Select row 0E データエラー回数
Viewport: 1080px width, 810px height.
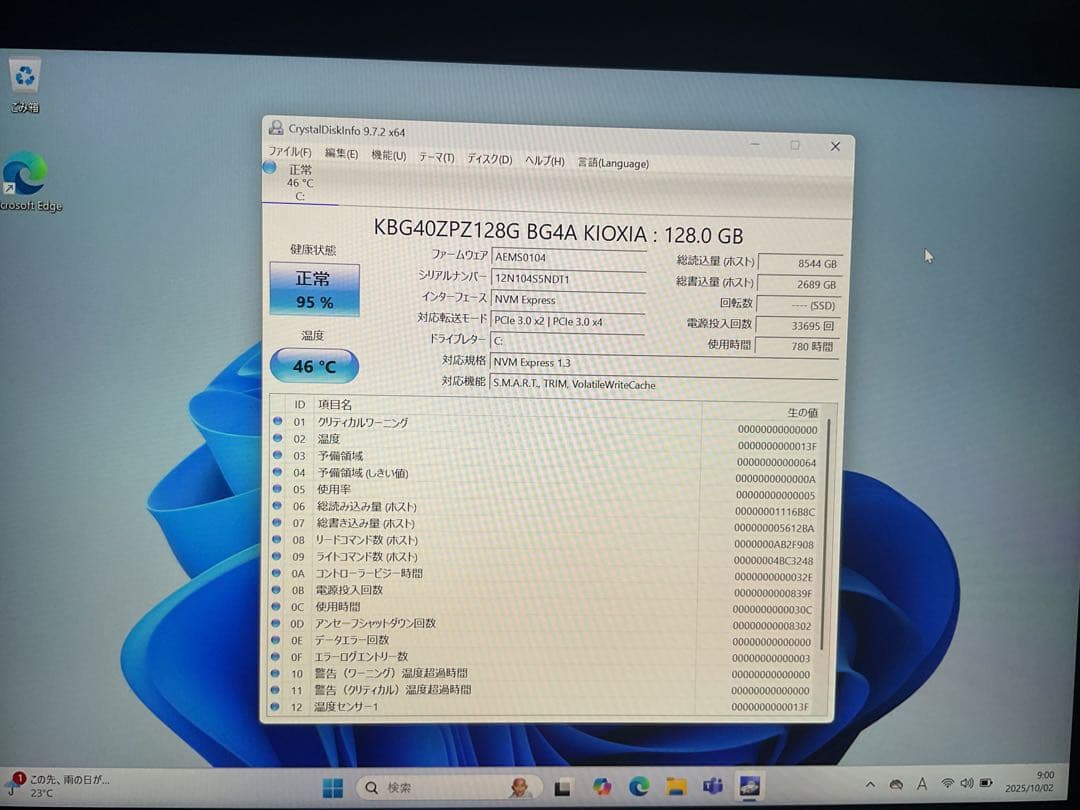point(543,641)
